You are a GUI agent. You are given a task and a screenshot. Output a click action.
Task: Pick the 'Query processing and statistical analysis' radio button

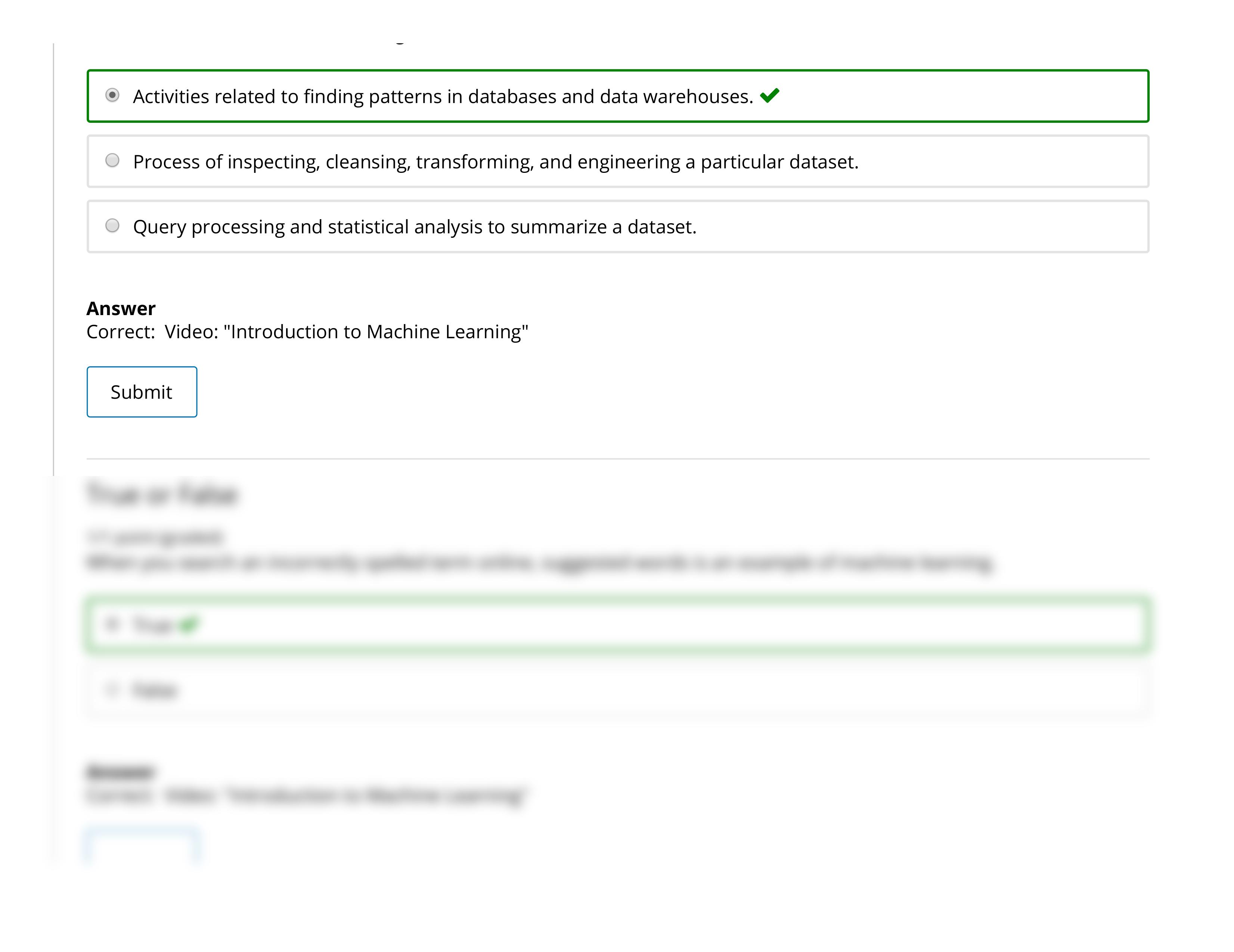point(112,226)
